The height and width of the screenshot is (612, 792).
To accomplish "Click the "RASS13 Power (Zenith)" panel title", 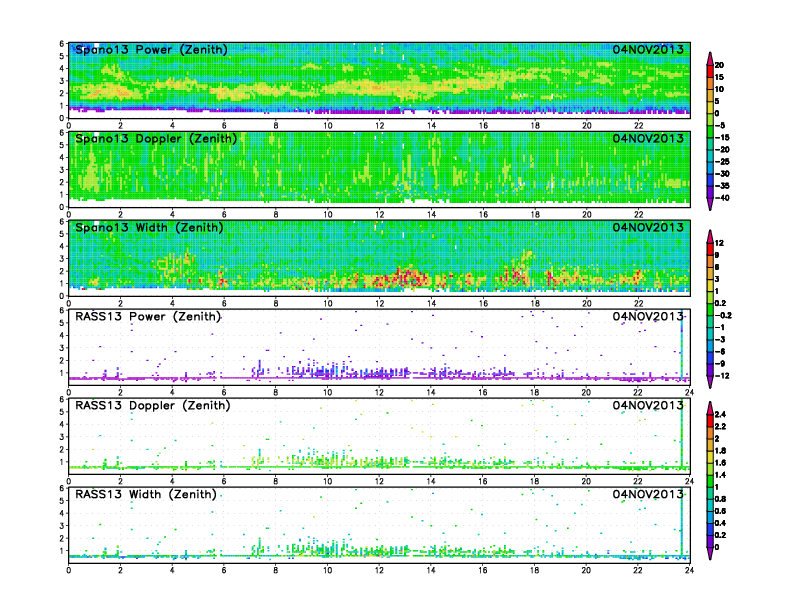I will point(148,317).
